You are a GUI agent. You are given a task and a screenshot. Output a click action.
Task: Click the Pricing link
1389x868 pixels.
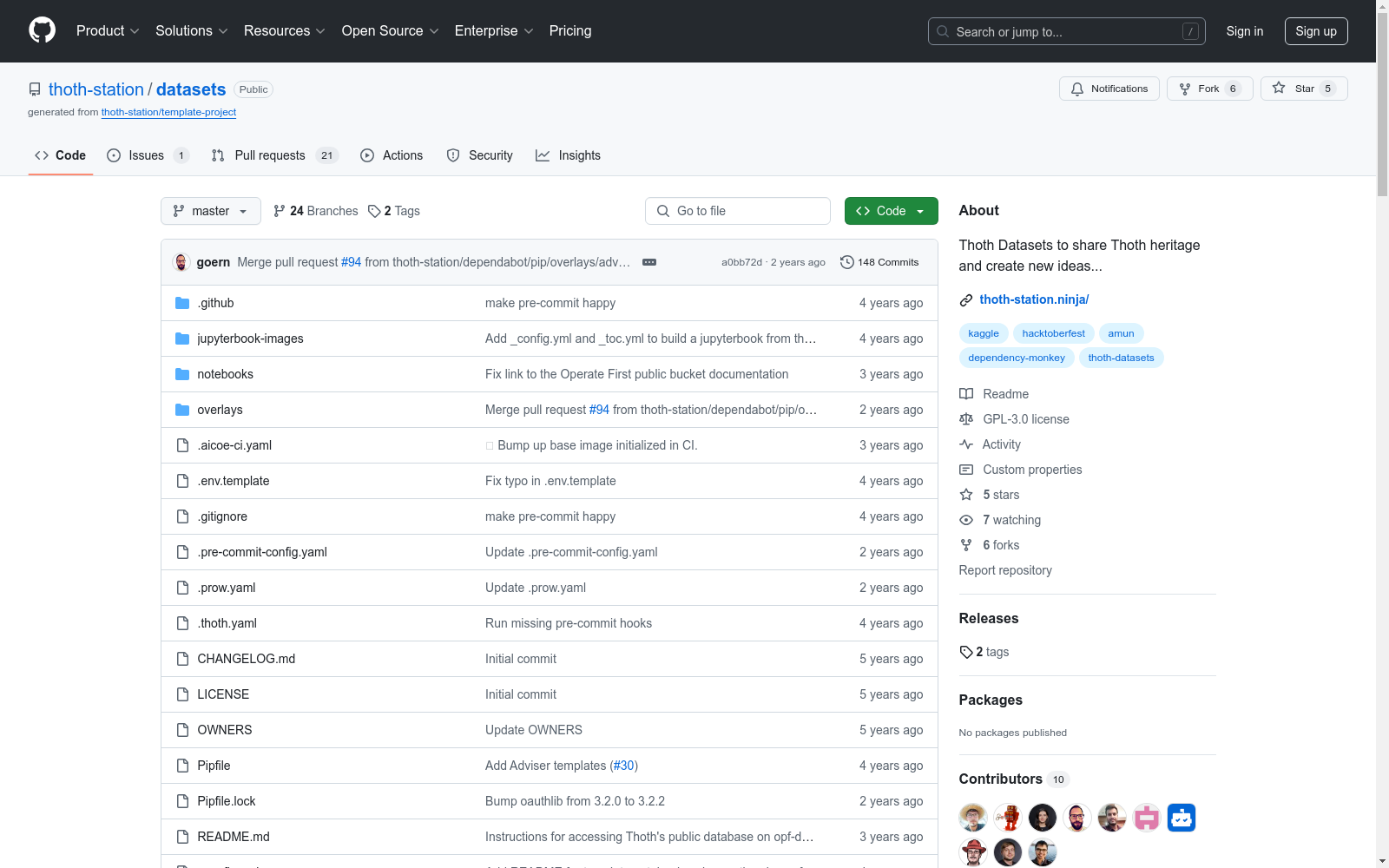pos(570,31)
